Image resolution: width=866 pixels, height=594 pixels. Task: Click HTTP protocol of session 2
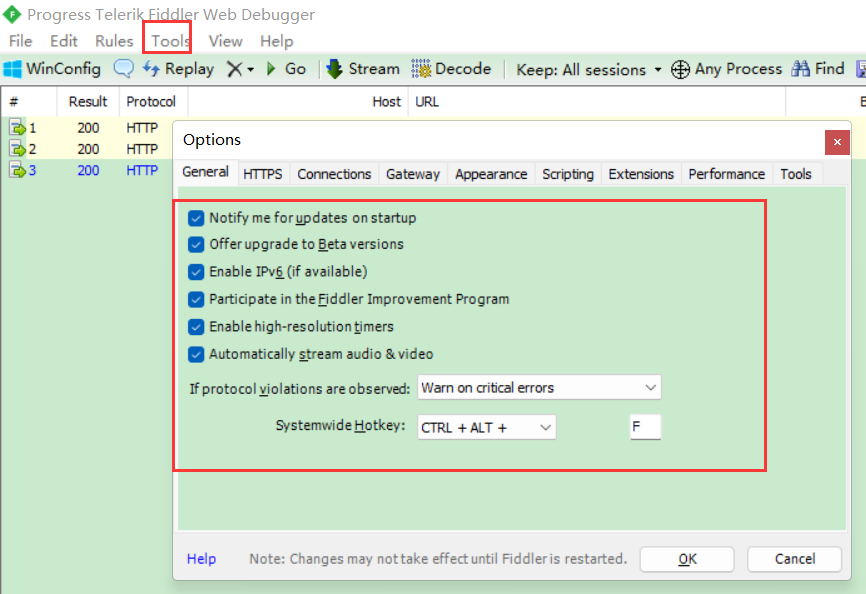point(142,149)
